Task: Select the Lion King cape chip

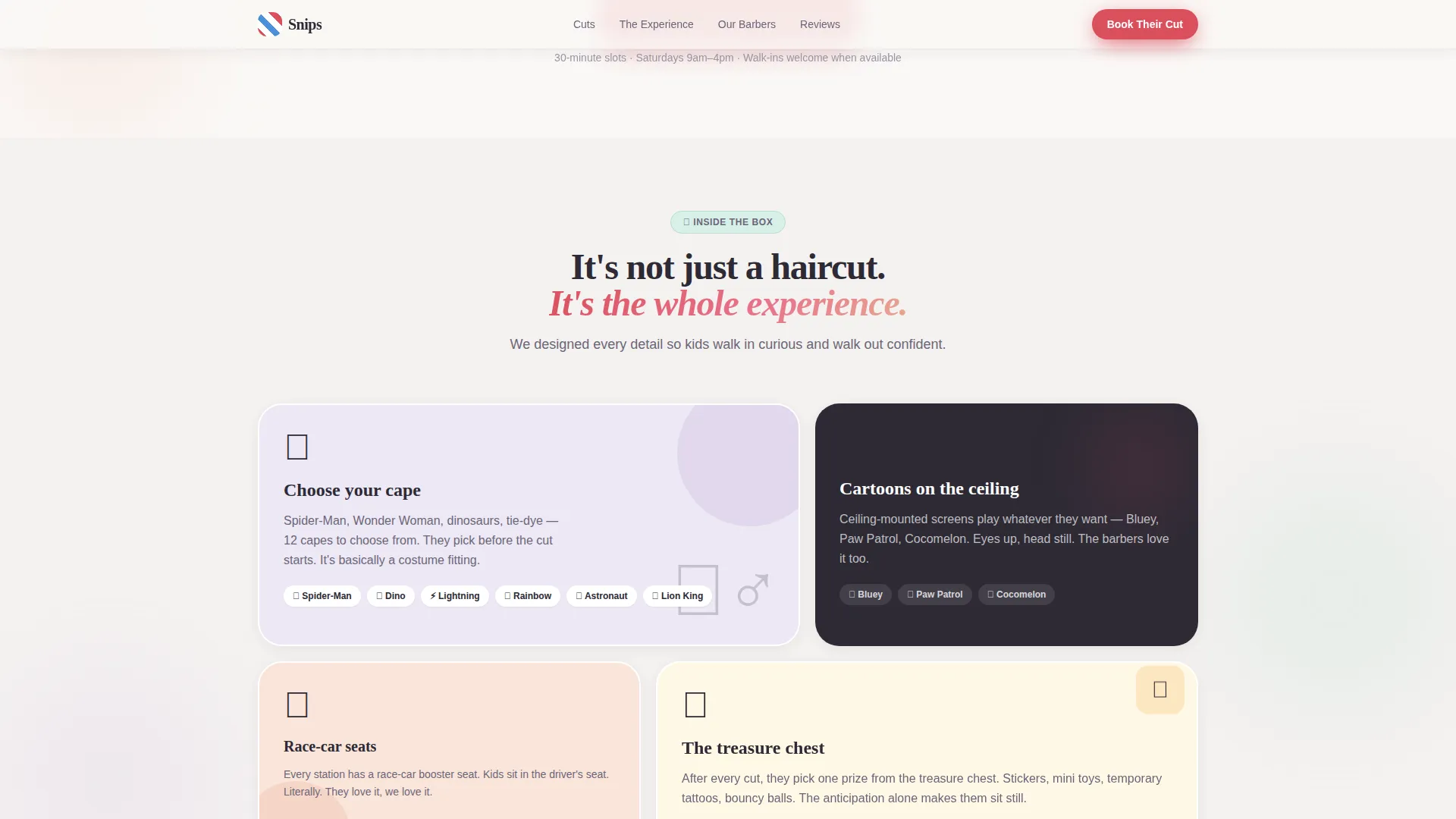Action: pyautogui.click(x=677, y=596)
